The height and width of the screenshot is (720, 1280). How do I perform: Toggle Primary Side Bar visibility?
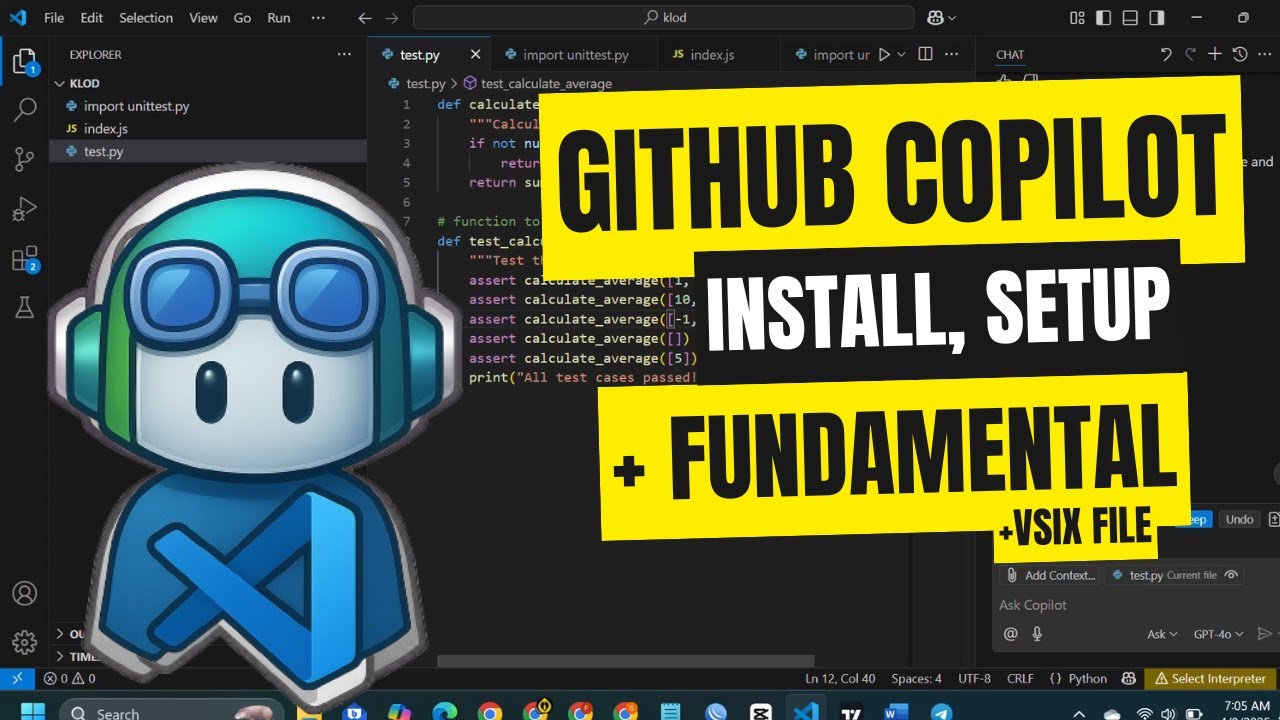1104,18
